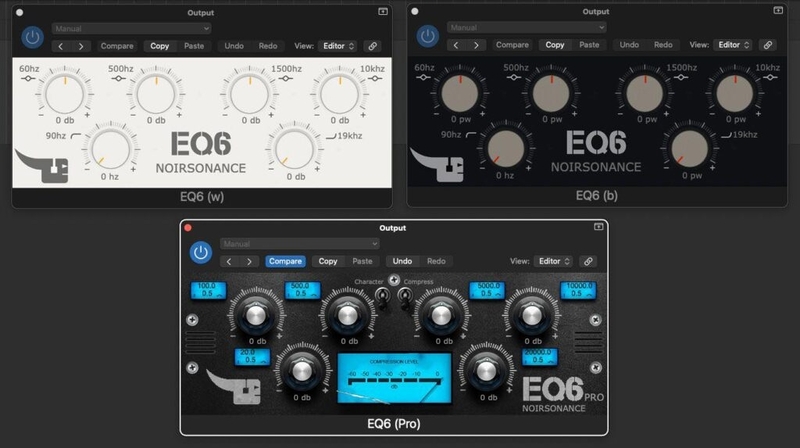Click Paste in EQ6 (b) window

click(589, 45)
